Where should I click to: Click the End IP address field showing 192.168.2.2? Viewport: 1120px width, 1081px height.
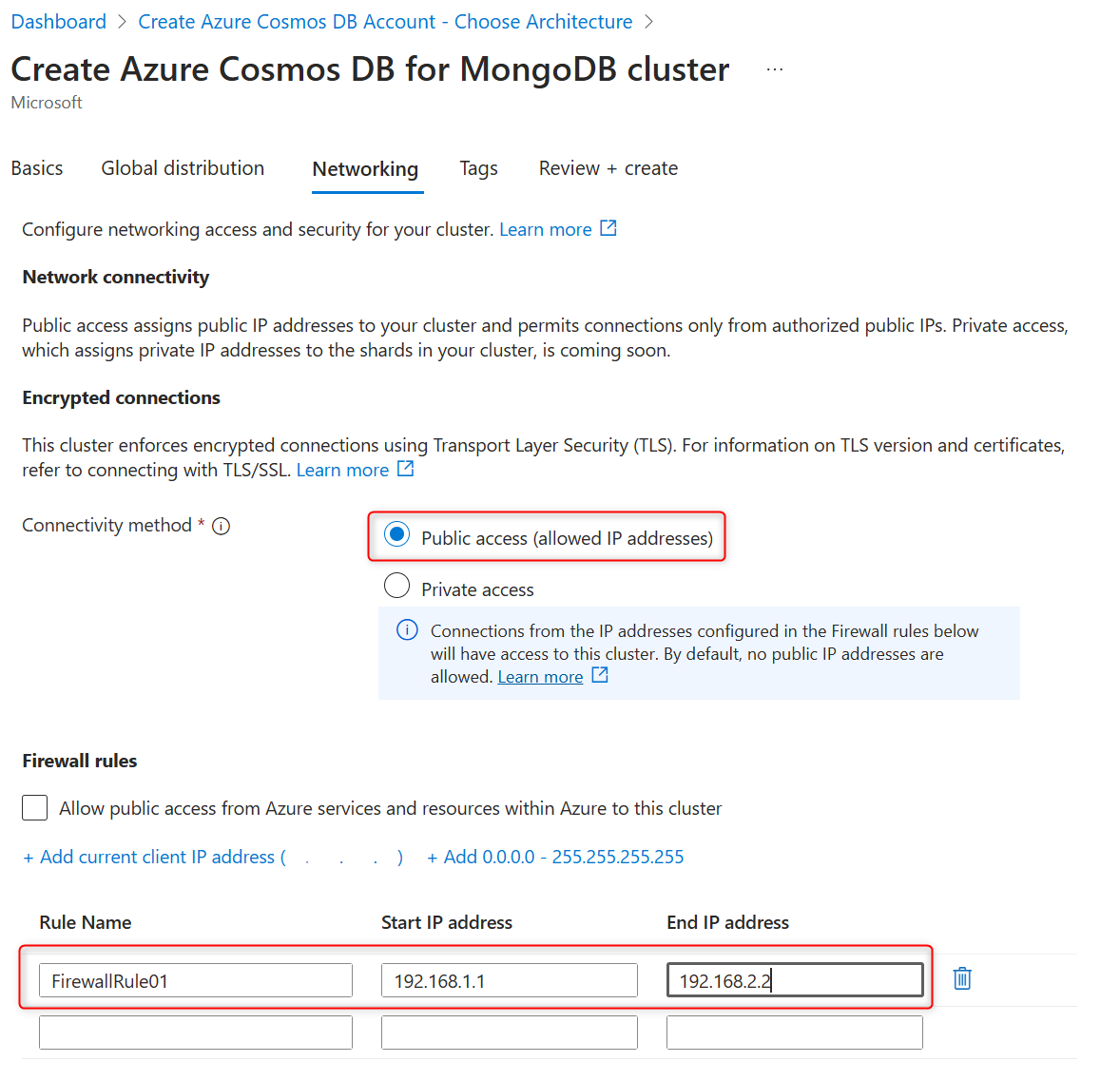[794, 979]
